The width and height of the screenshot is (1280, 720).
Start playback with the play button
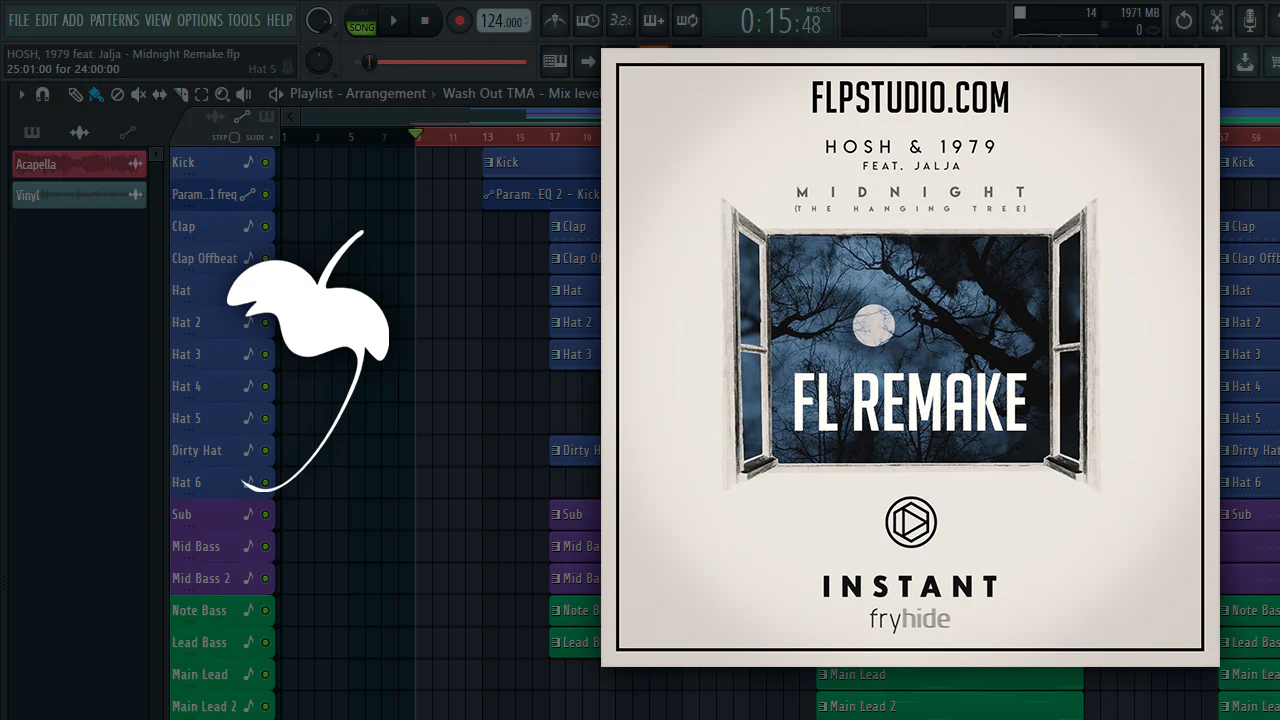point(394,21)
